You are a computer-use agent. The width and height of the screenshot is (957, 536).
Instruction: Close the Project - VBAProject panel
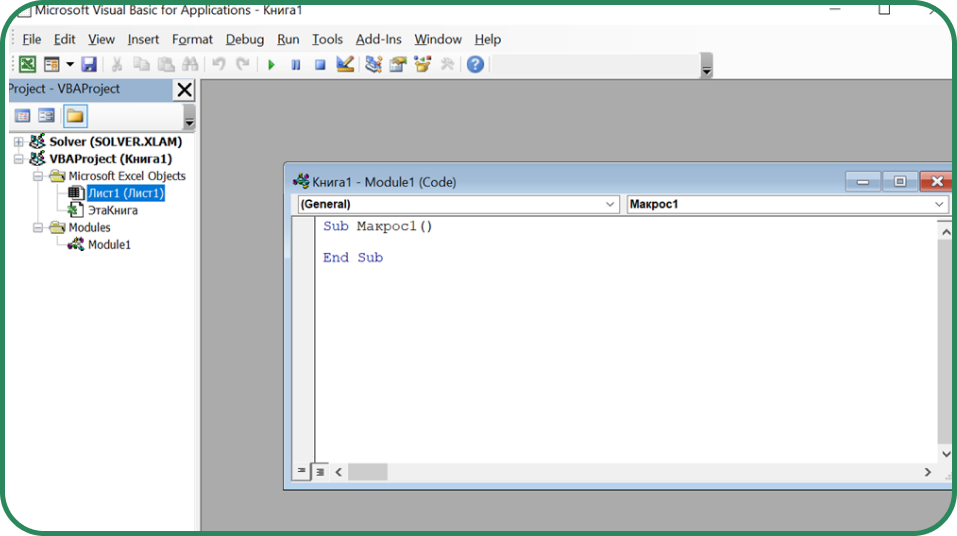184,90
